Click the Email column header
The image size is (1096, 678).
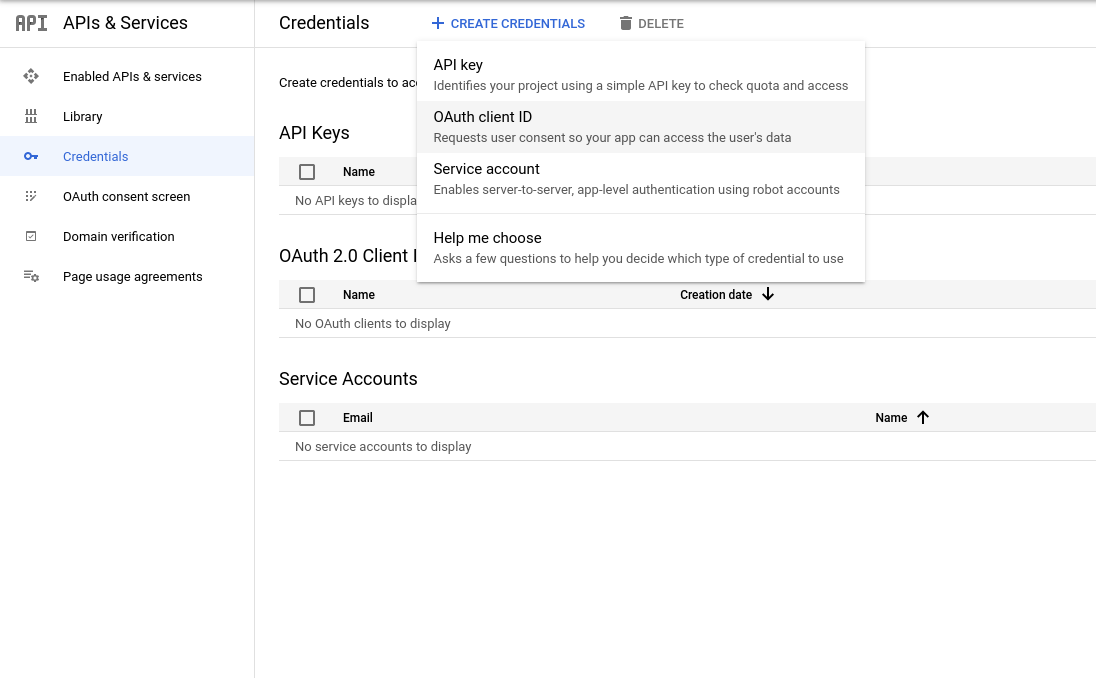pyautogui.click(x=358, y=418)
